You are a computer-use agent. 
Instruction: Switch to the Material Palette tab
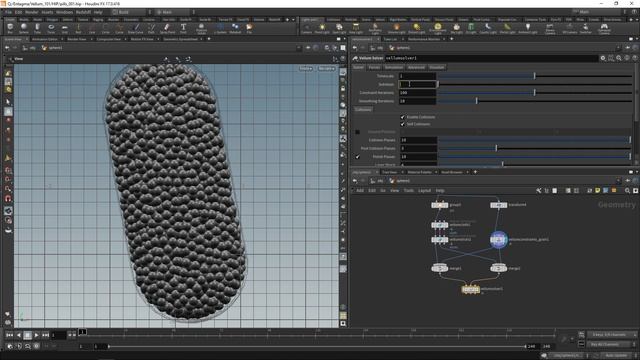tap(420, 172)
